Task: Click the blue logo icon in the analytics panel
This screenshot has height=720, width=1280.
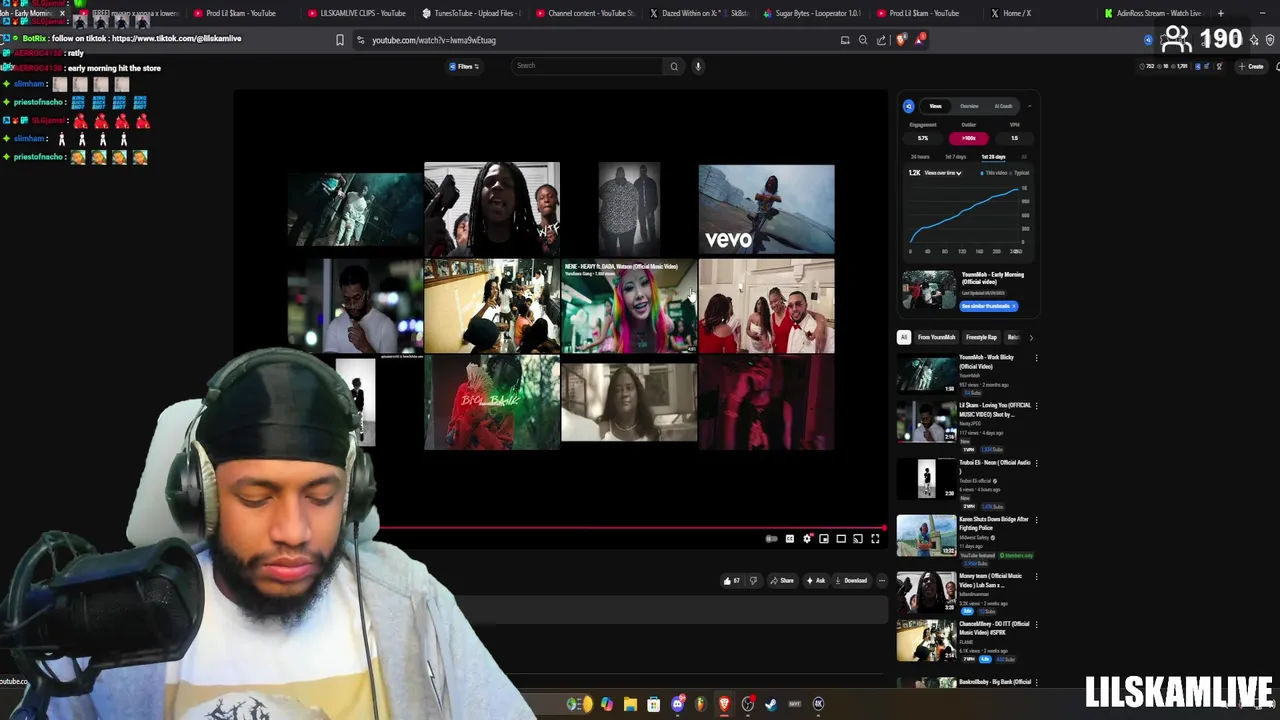Action: (909, 106)
